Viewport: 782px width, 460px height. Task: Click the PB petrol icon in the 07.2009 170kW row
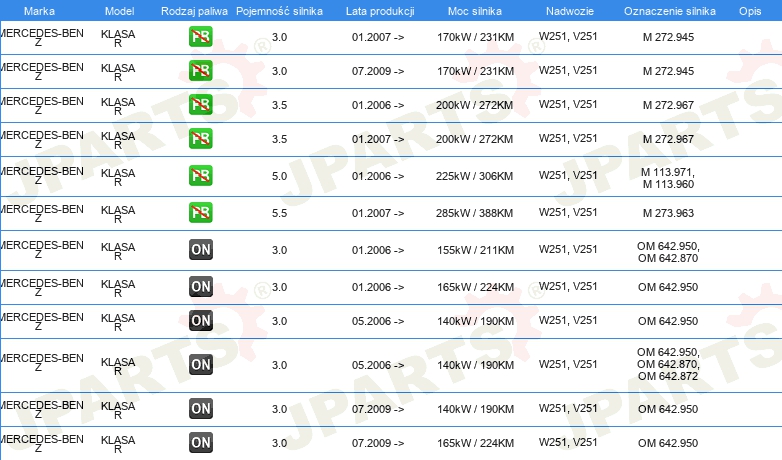point(200,71)
